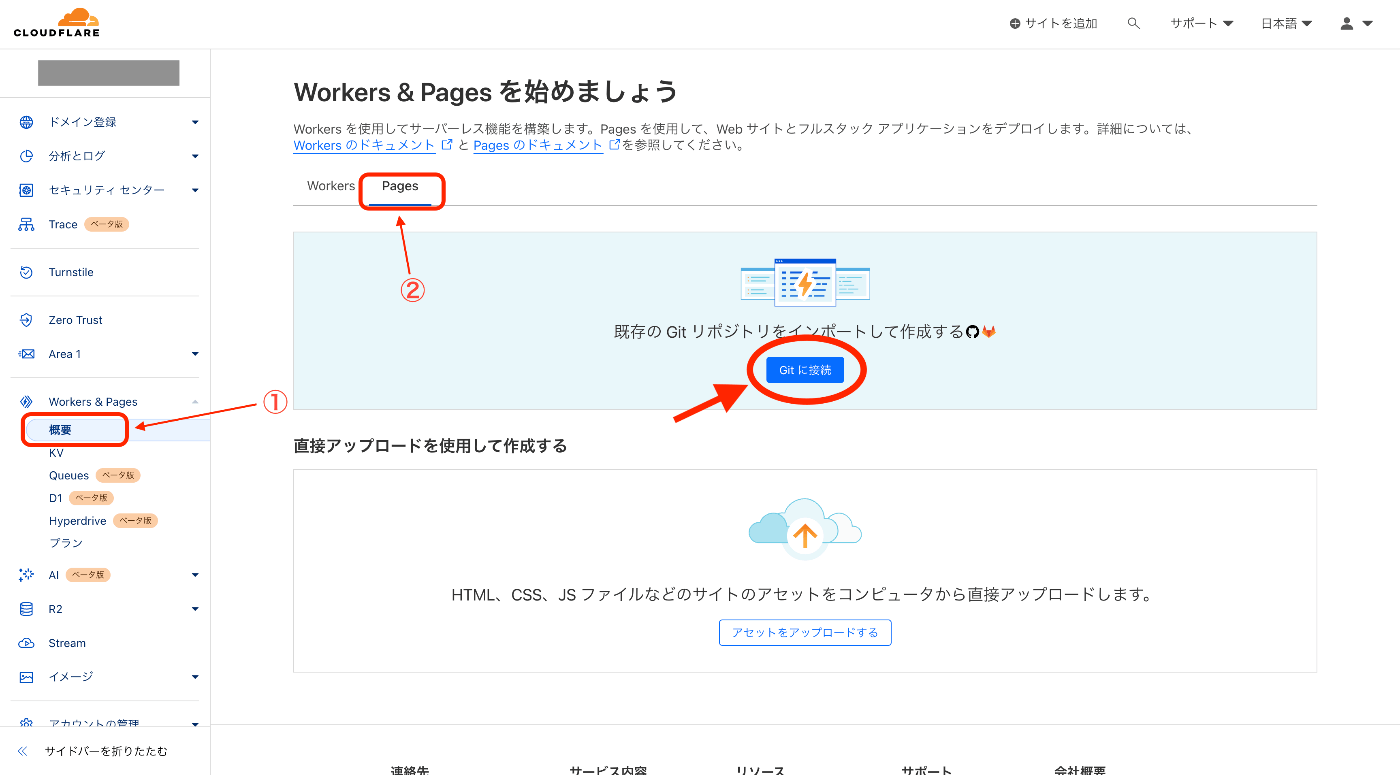The width and height of the screenshot is (1400, 775).
Task: Open the Pages のドキュメント link
Action: 538,145
